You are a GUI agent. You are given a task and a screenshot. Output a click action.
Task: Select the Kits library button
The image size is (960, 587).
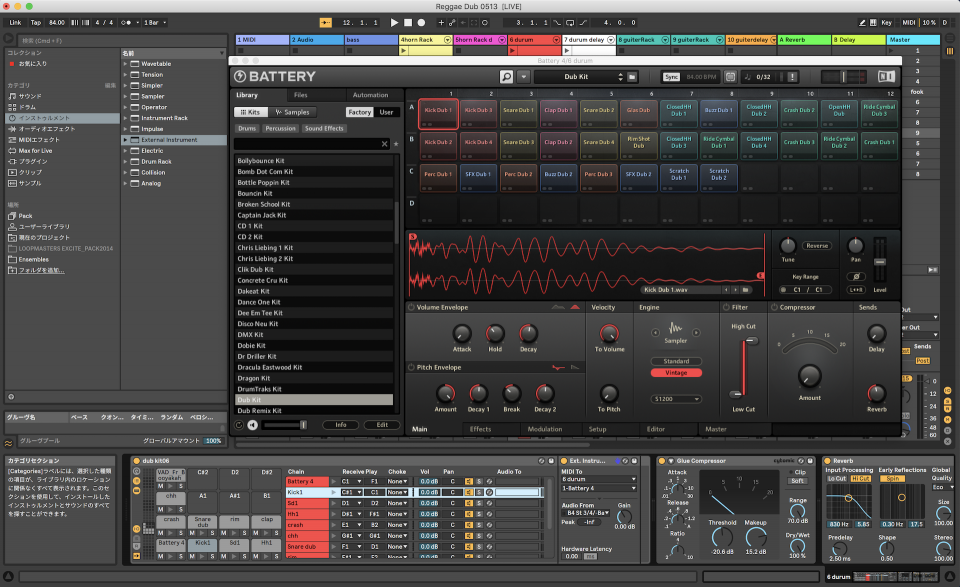250,112
